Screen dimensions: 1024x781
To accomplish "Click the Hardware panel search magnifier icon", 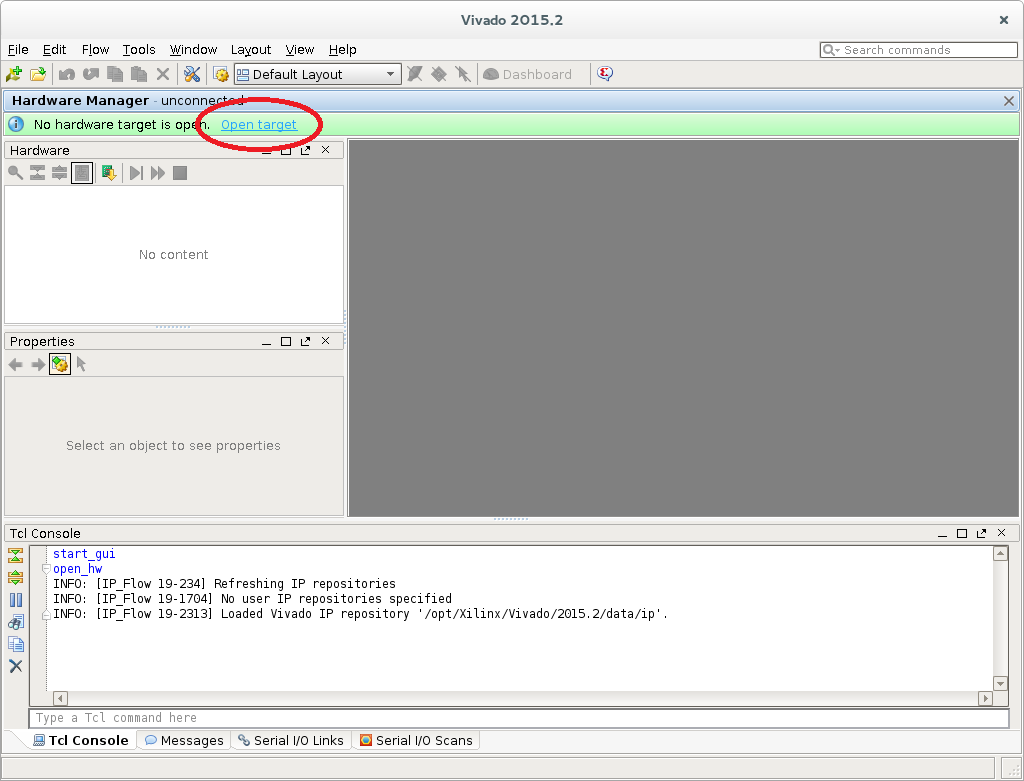I will coord(16,173).
